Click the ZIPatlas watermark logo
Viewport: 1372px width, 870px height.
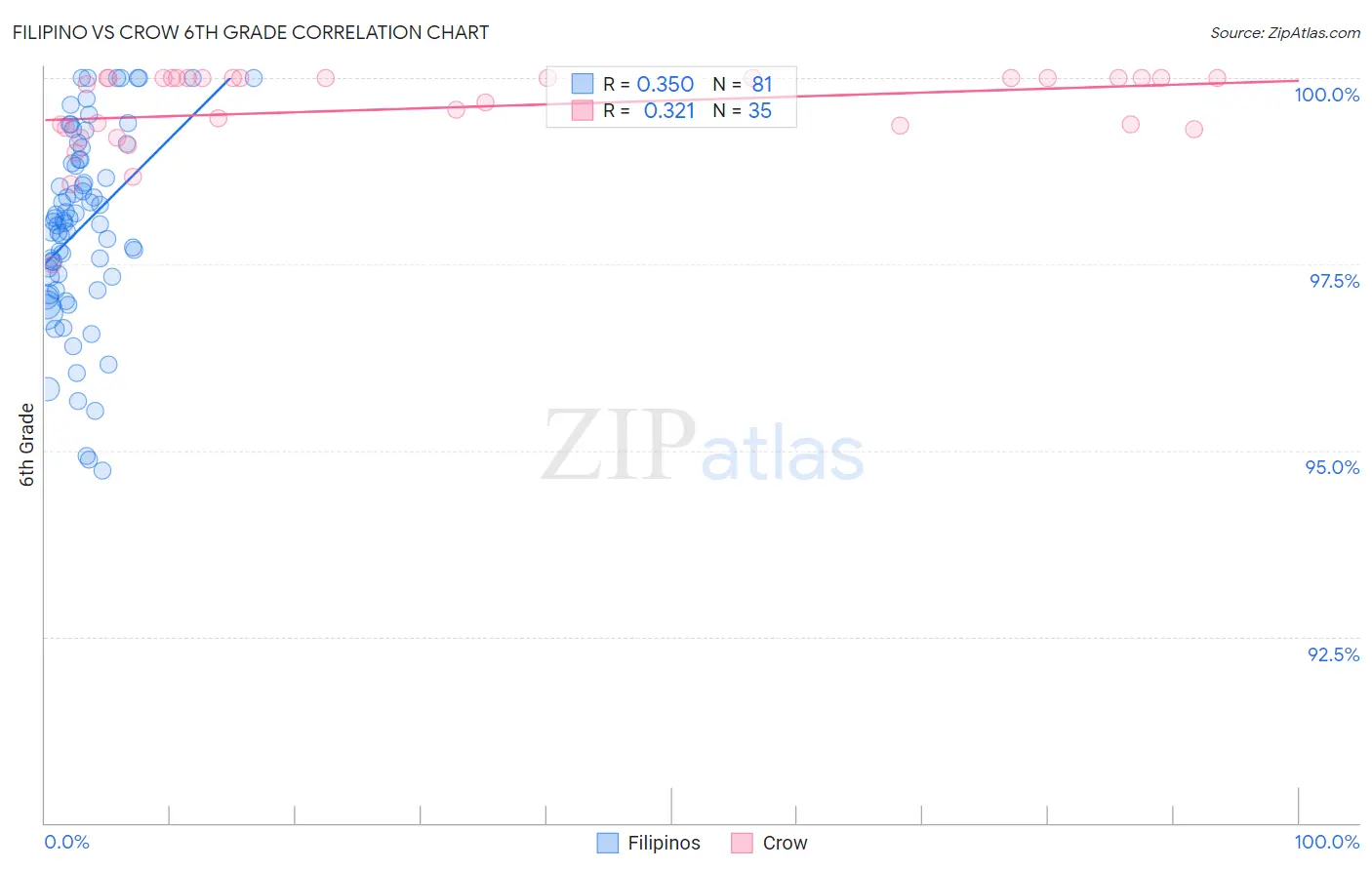click(703, 448)
